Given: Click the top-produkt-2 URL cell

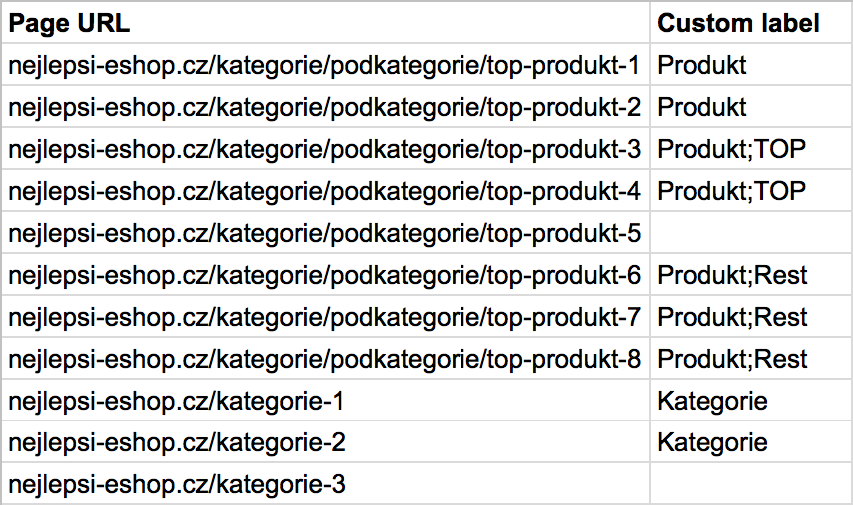Looking at the screenshot, I should 325,107.
